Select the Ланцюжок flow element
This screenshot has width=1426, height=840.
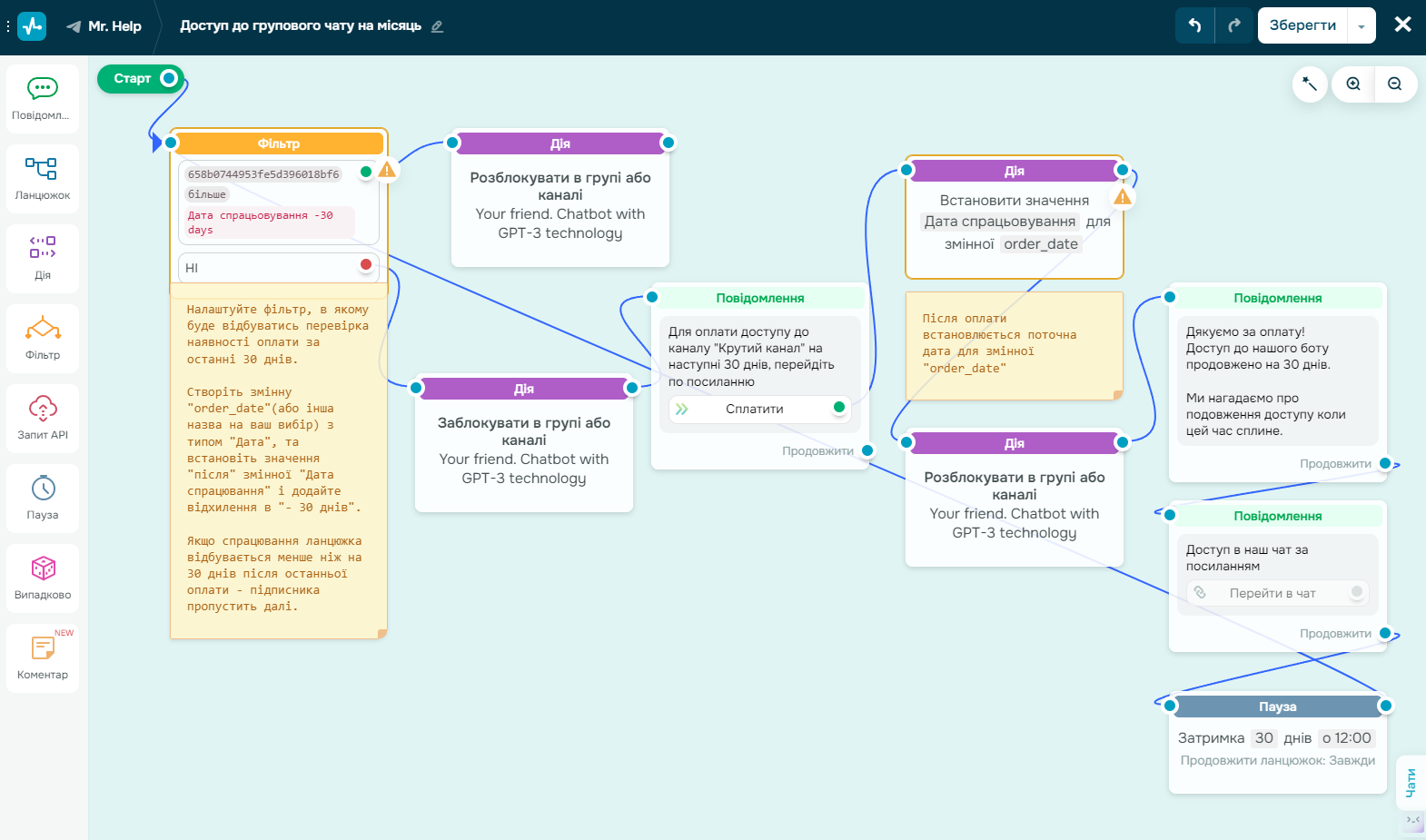point(43,178)
